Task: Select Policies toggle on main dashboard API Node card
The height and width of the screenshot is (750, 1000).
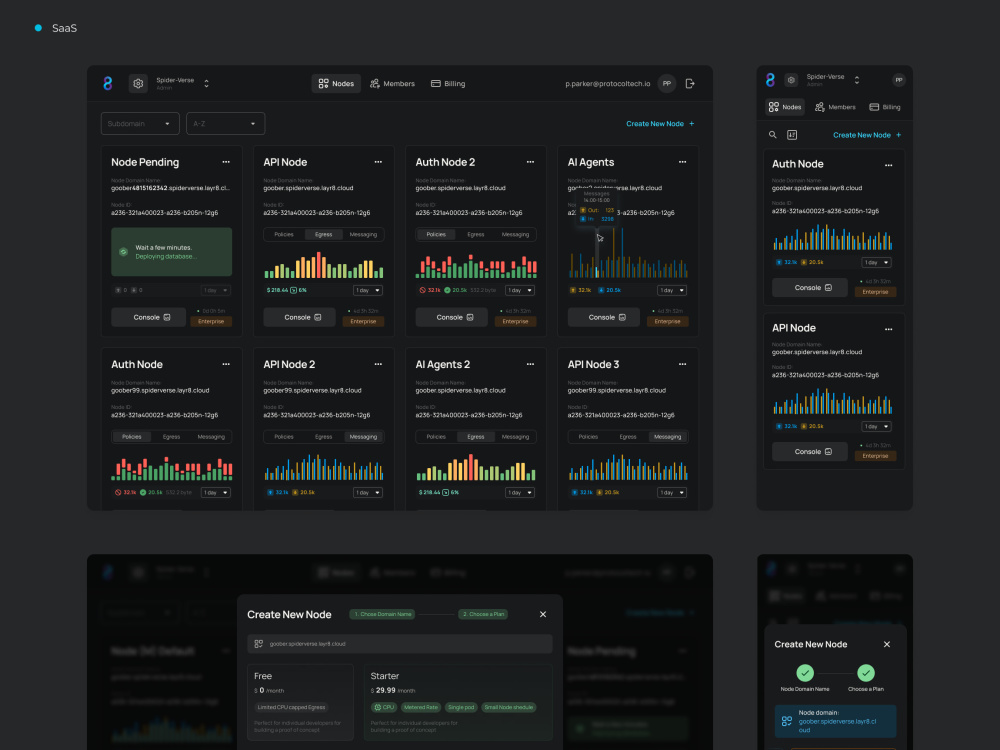Action: 284,235
